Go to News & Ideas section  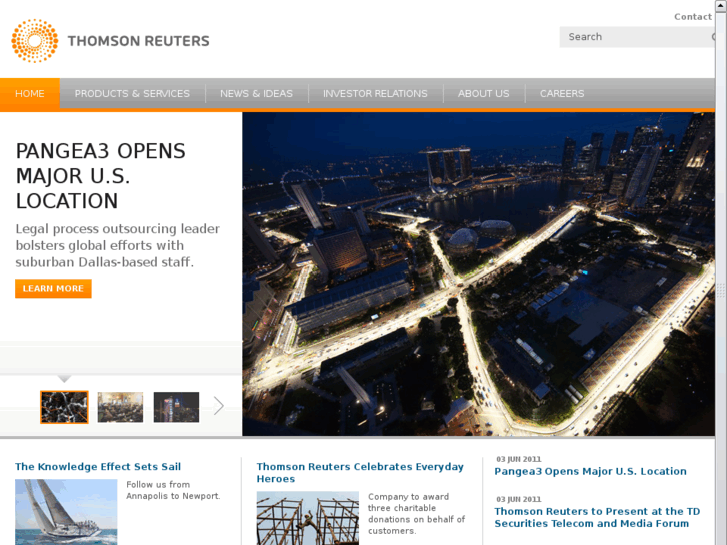pos(256,94)
